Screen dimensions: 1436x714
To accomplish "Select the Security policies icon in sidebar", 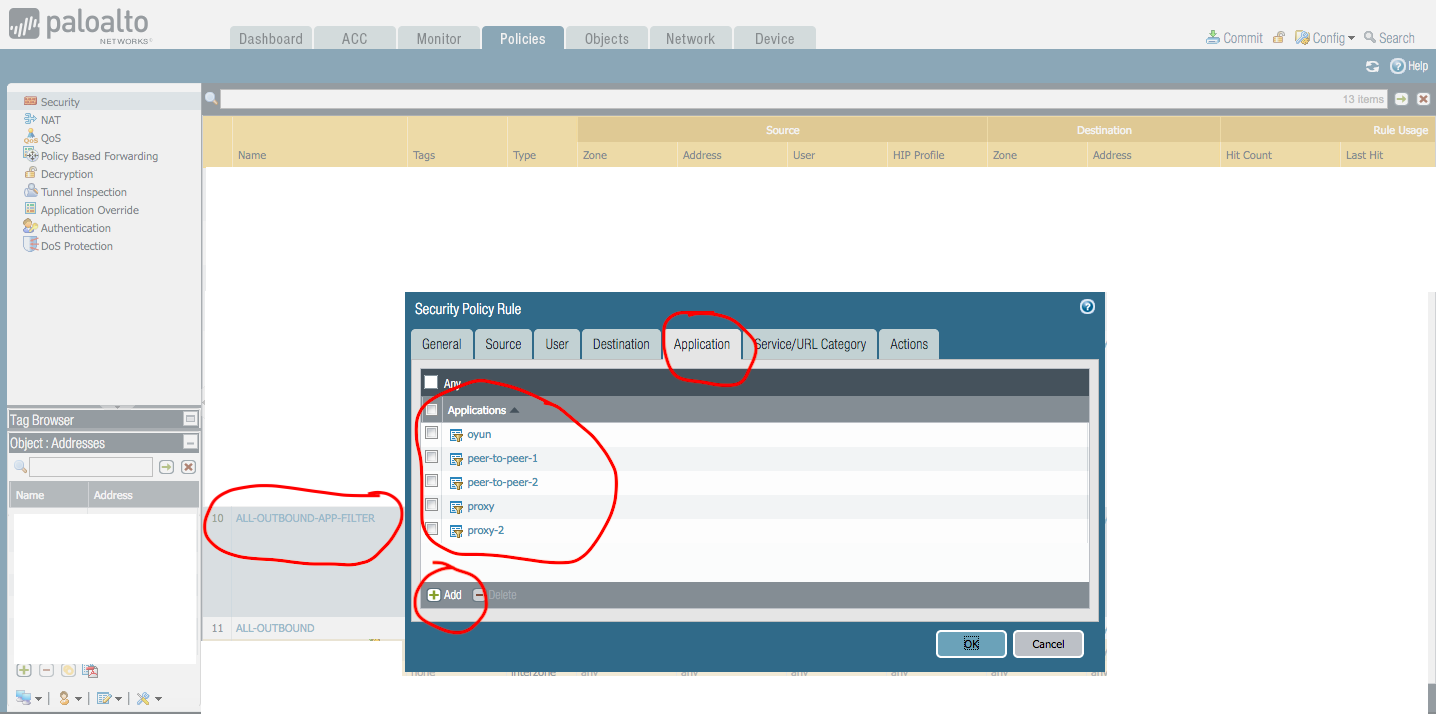I will pos(30,101).
